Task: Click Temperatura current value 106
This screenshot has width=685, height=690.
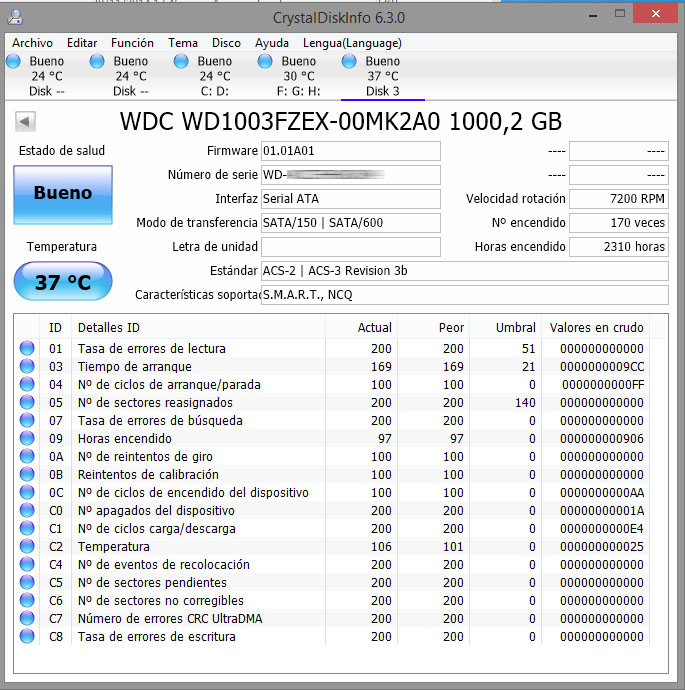Action: coord(381,547)
